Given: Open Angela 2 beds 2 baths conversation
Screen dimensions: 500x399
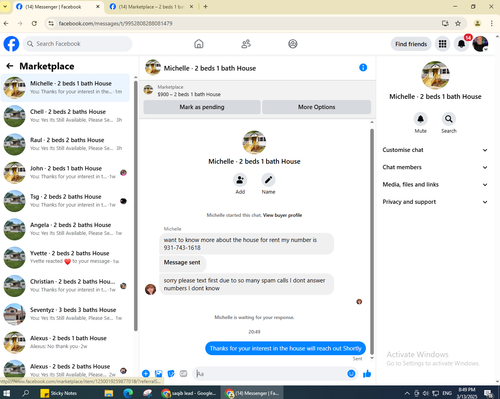Looking at the screenshot, I should 65,229.
